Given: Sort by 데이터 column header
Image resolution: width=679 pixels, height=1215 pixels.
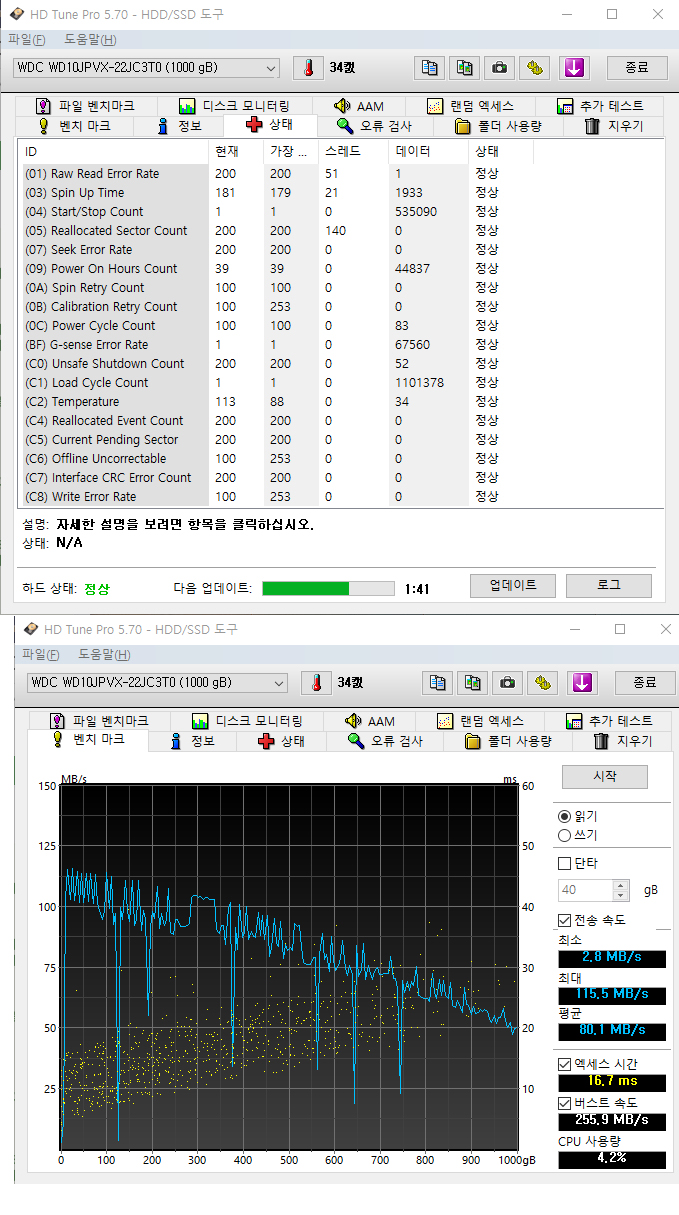Looking at the screenshot, I should tap(429, 152).
